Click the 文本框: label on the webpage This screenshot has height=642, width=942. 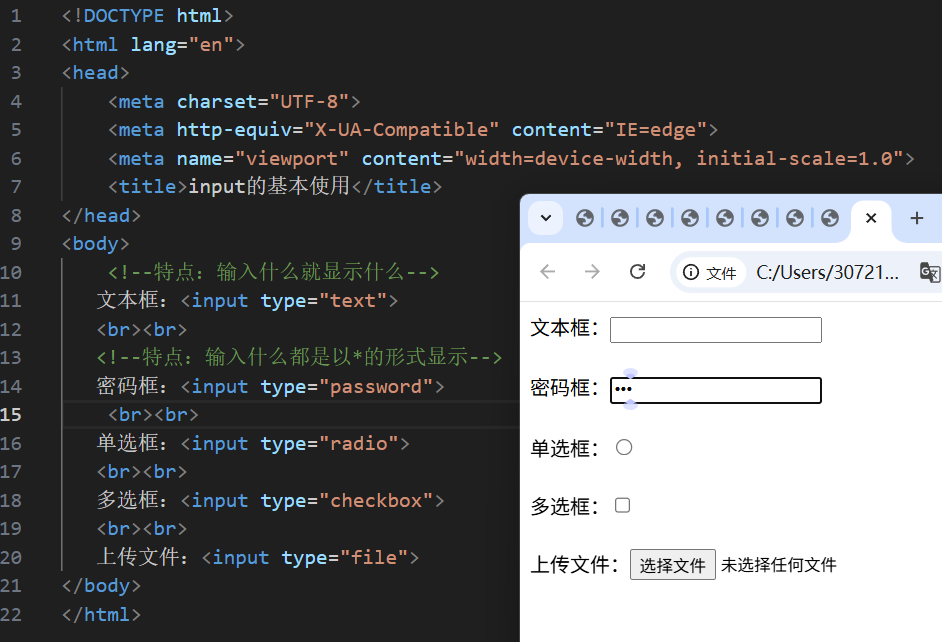(x=565, y=329)
